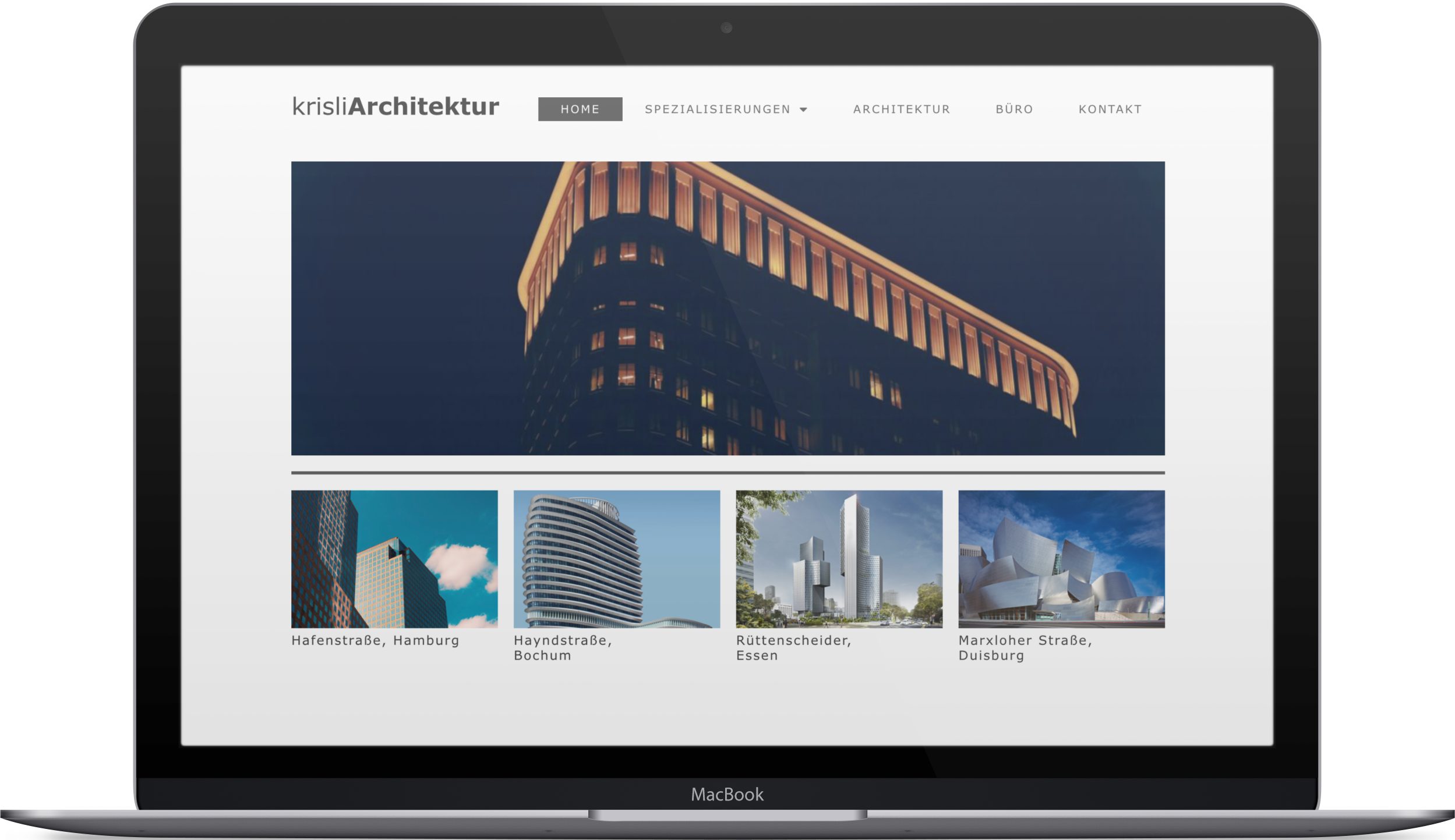Open the Hafenstraße Hamburg project thumbnail
This screenshot has width=1455, height=840.
(x=394, y=559)
